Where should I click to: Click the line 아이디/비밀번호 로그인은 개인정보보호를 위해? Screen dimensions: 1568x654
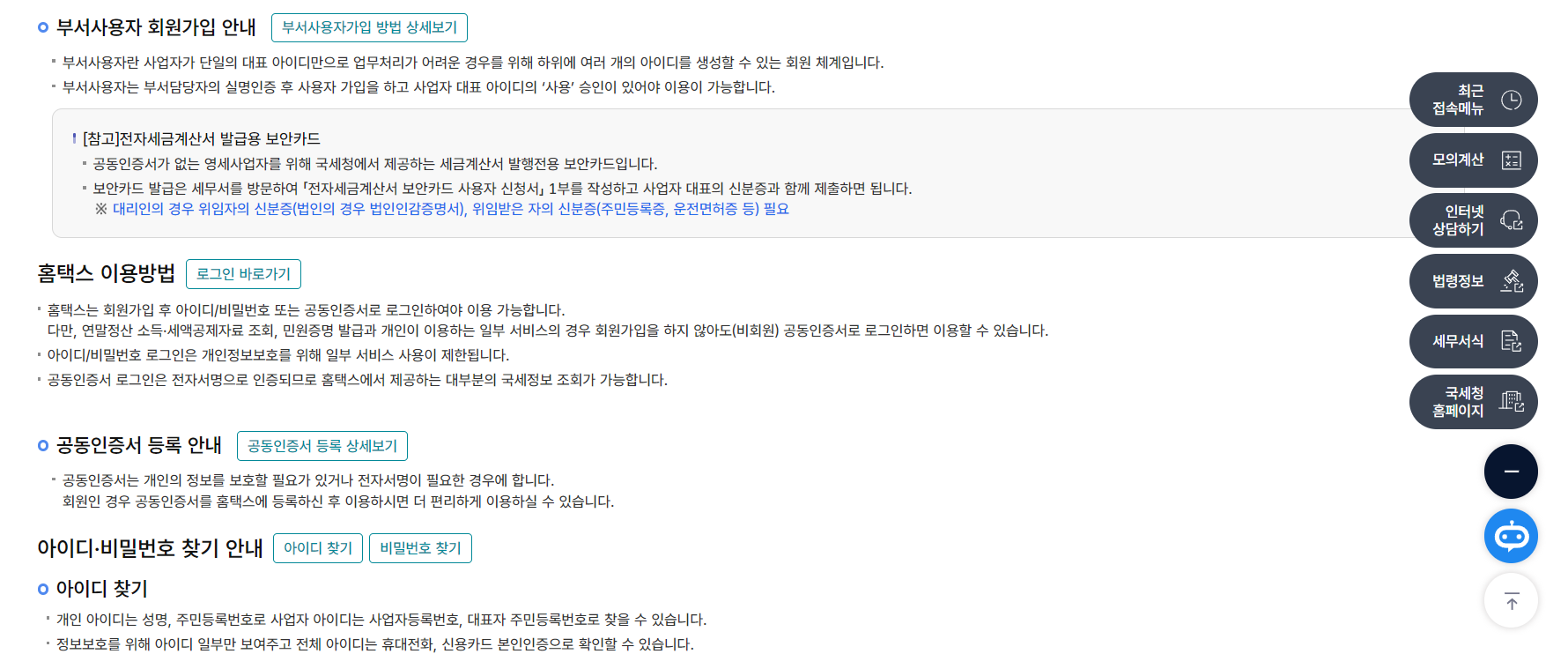coord(278,355)
